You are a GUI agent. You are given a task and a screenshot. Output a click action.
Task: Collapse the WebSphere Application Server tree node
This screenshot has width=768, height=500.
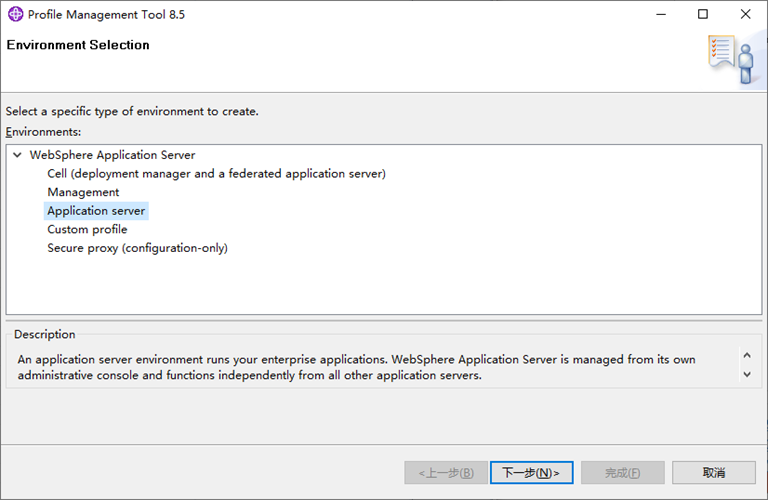tap(18, 155)
